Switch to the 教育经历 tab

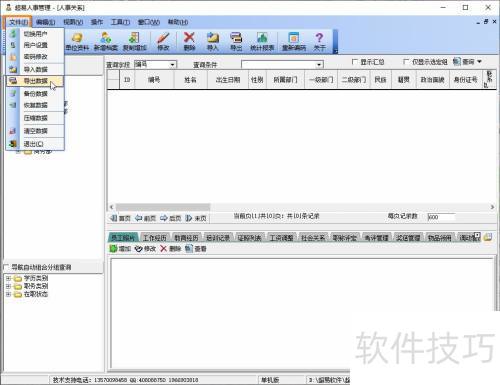click(x=186, y=238)
